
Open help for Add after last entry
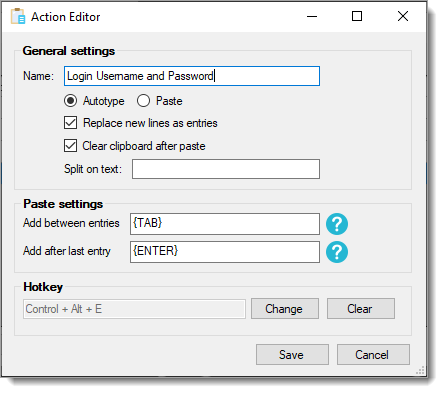point(337,252)
